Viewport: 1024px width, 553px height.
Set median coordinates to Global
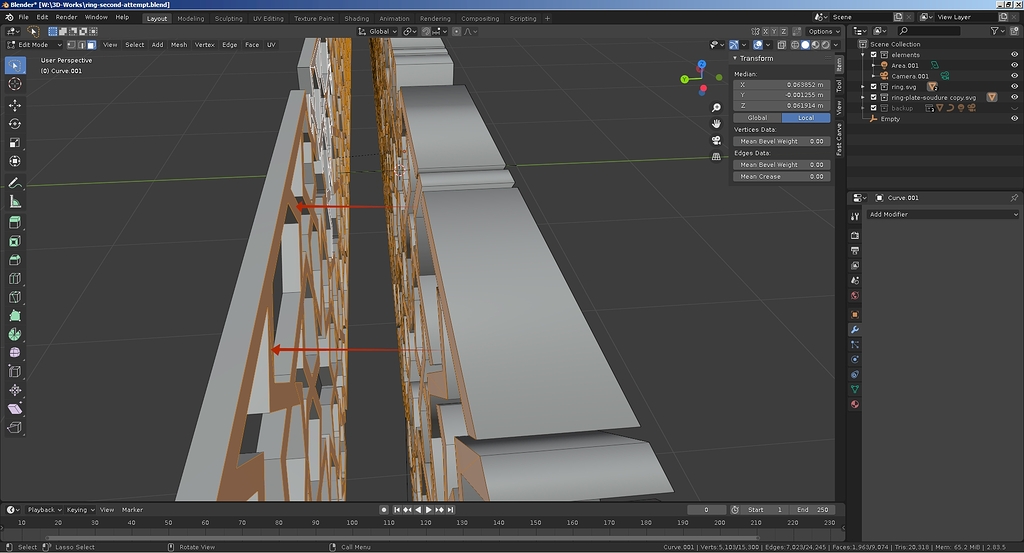pos(758,118)
